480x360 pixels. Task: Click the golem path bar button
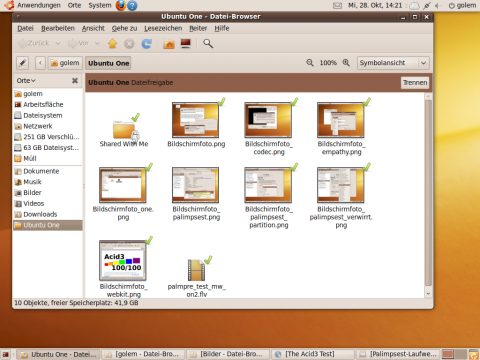(x=65, y=63)
